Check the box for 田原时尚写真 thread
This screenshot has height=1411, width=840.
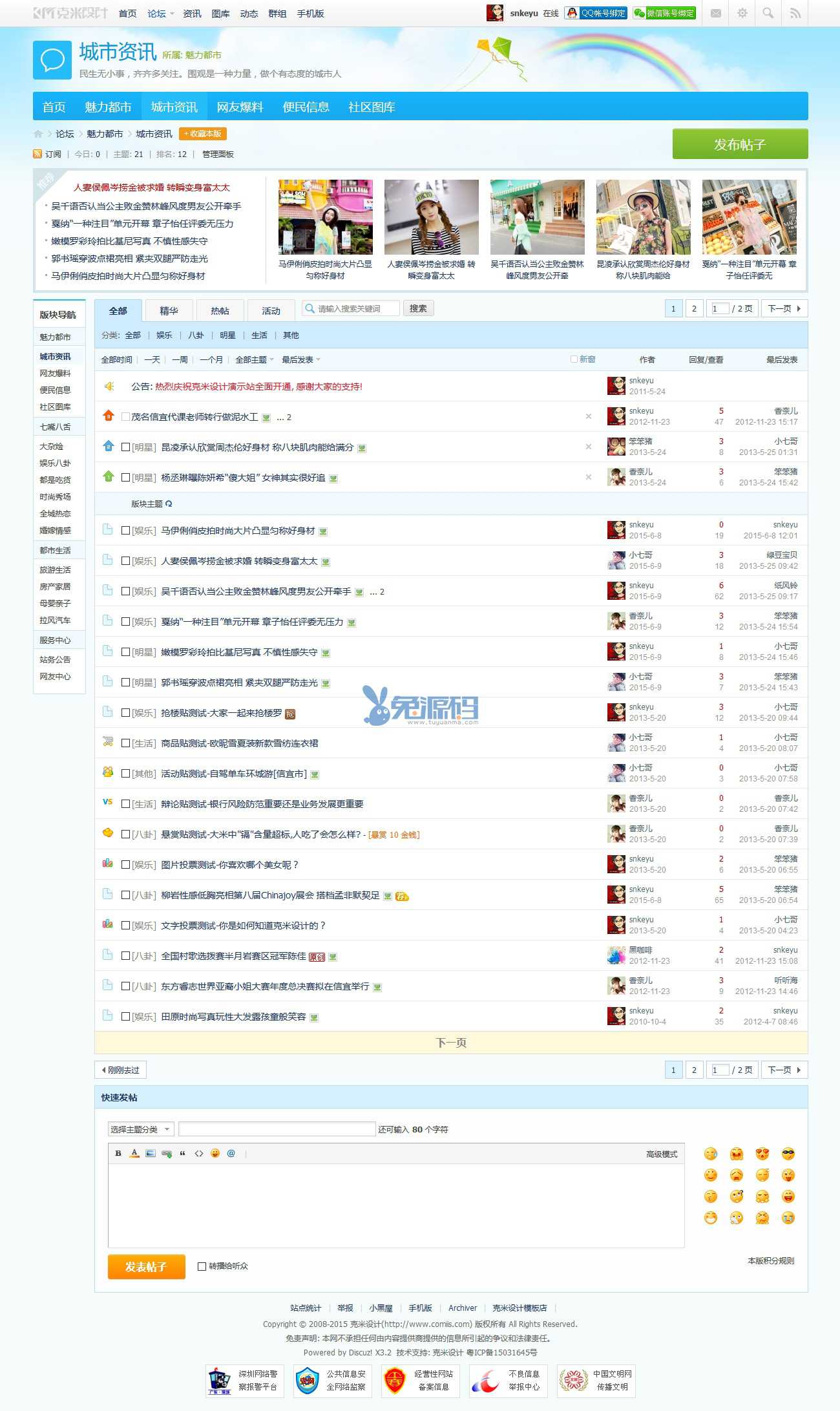(126, 1017)
